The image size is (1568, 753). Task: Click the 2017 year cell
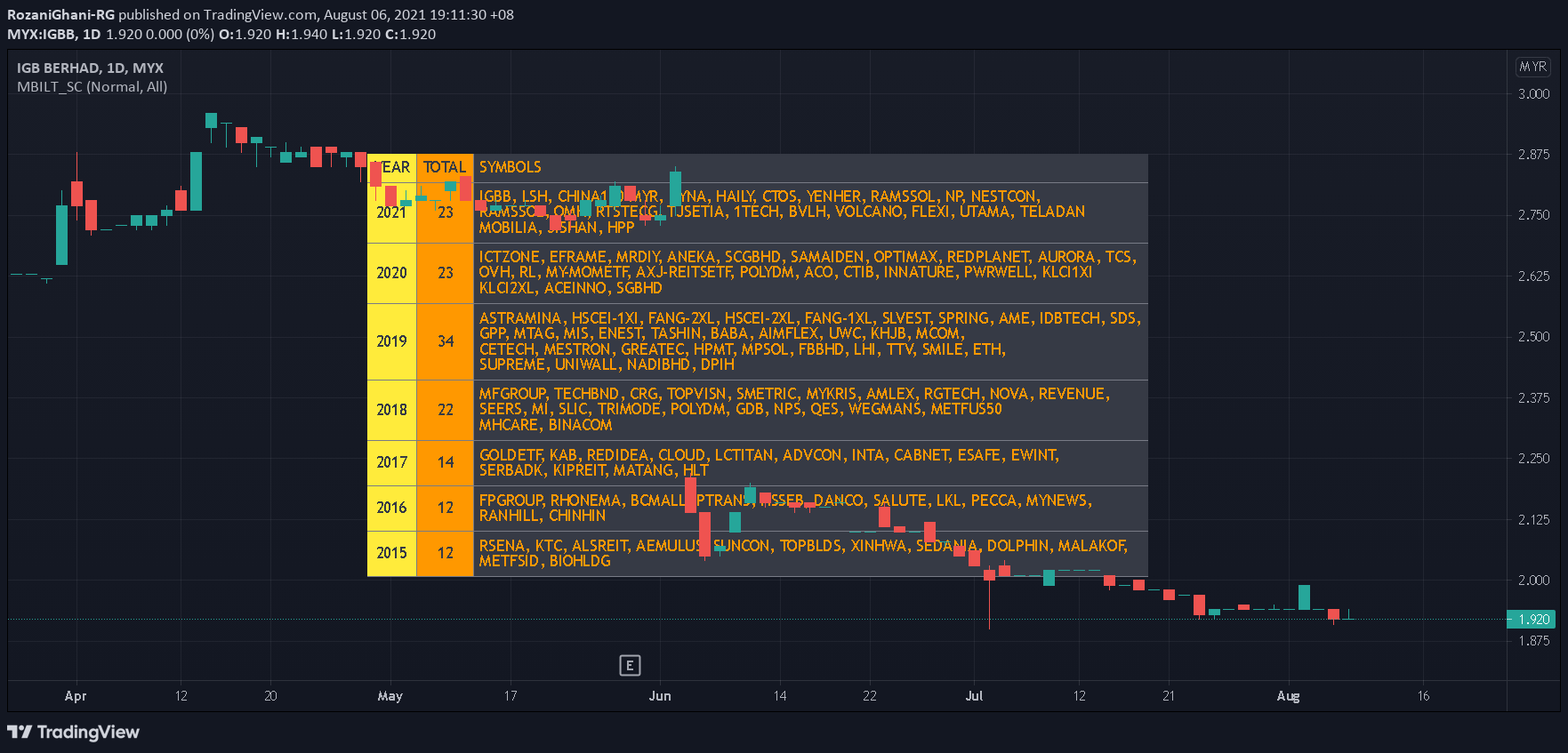[392, 462]
